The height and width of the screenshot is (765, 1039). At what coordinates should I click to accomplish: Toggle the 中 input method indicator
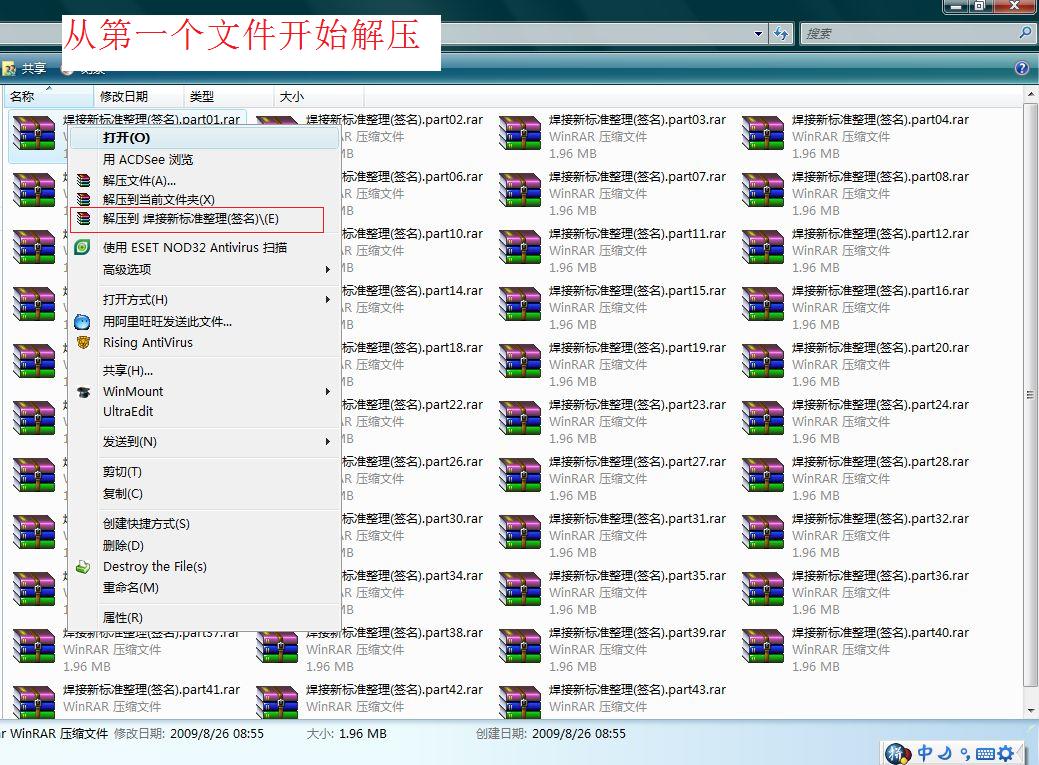[925, 753]
